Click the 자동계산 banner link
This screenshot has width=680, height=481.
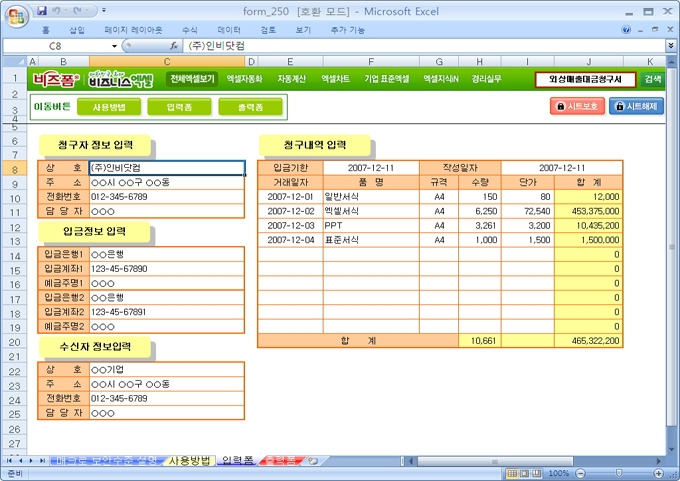pos(291,79)
